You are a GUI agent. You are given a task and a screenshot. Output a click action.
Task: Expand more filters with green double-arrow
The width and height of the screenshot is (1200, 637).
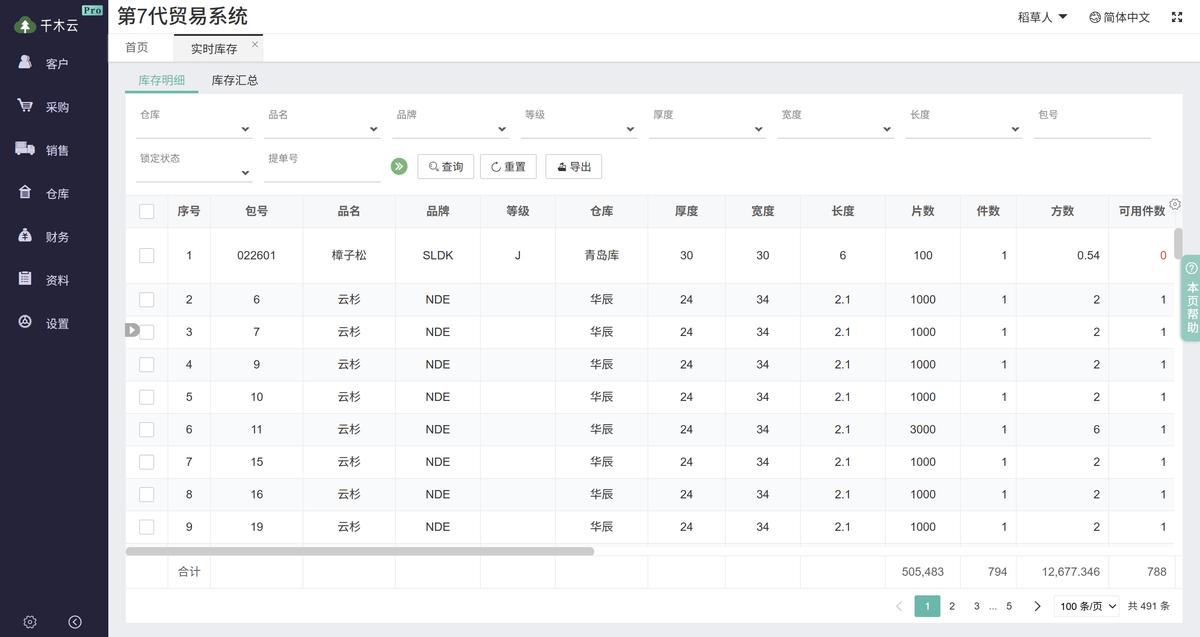click(x=399, y=167)
